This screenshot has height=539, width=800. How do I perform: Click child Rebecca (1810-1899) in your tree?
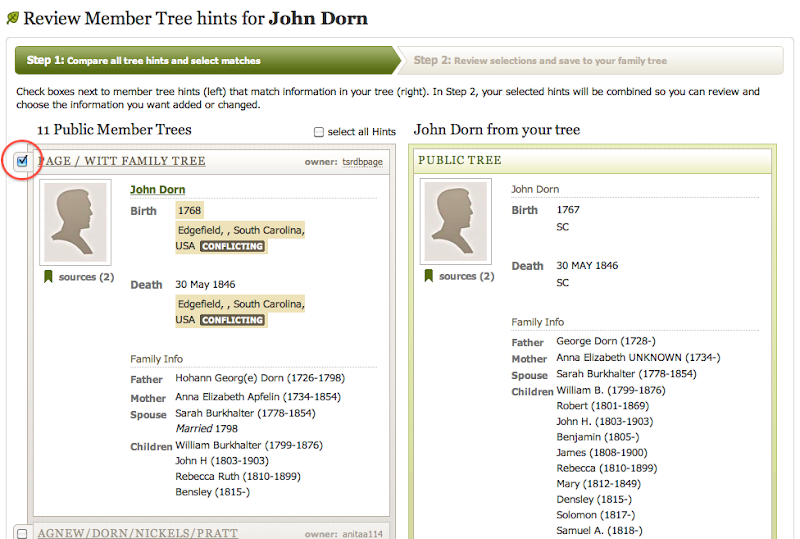(x=607, y=468)
